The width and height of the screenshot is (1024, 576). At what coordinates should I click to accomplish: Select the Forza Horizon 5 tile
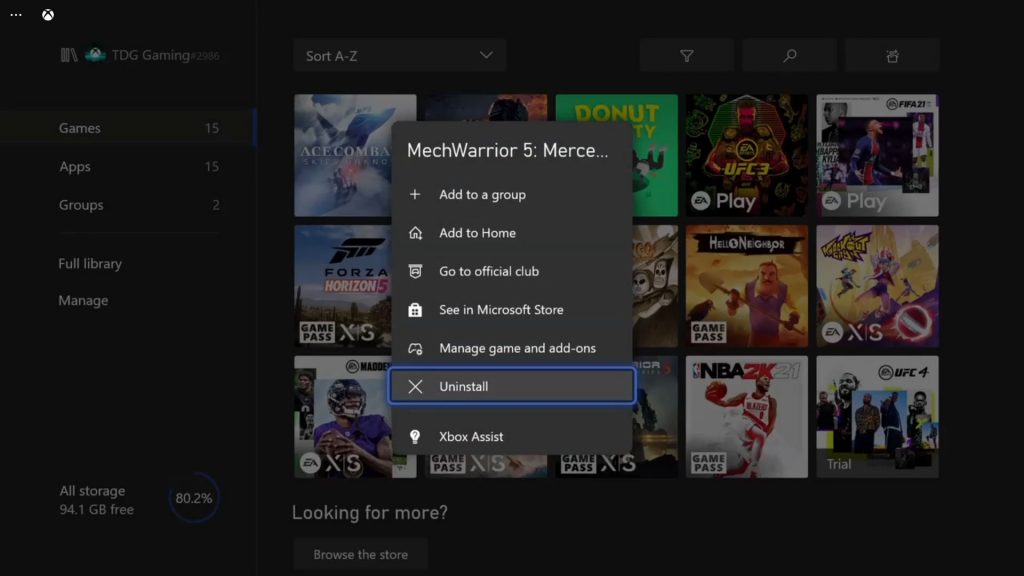pyautogui.click(x=343, y=286)
